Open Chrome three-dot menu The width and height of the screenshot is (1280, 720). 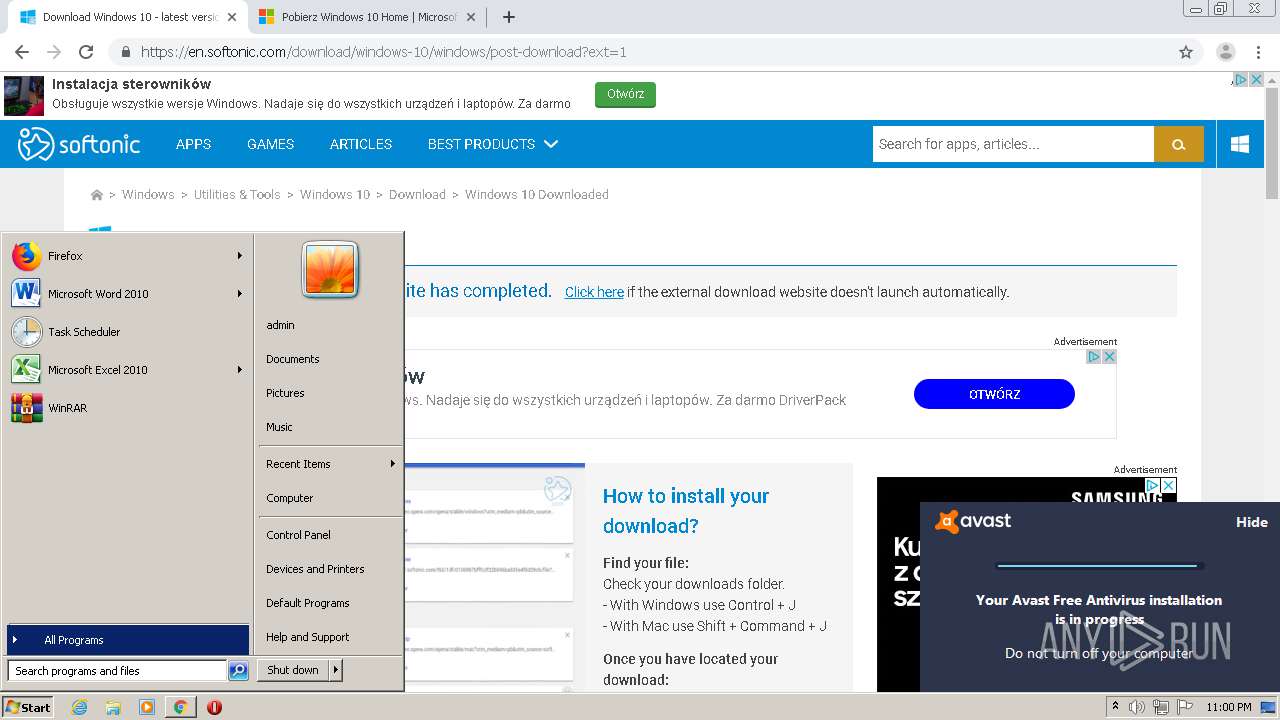tap(1257, 52)
